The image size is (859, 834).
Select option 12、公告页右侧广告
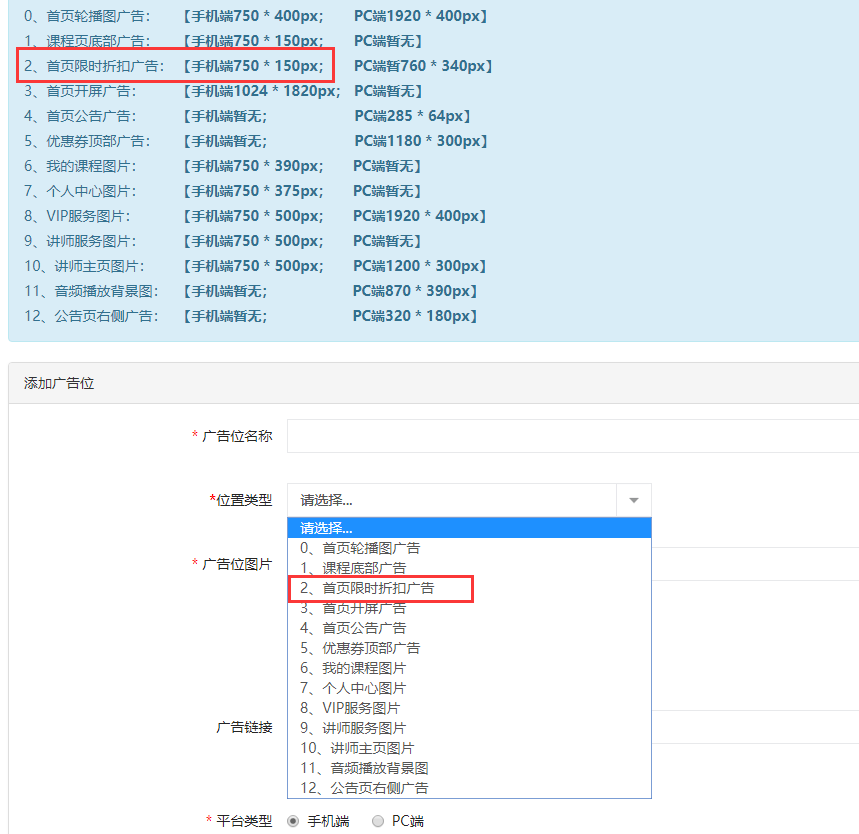click(469, 788)
